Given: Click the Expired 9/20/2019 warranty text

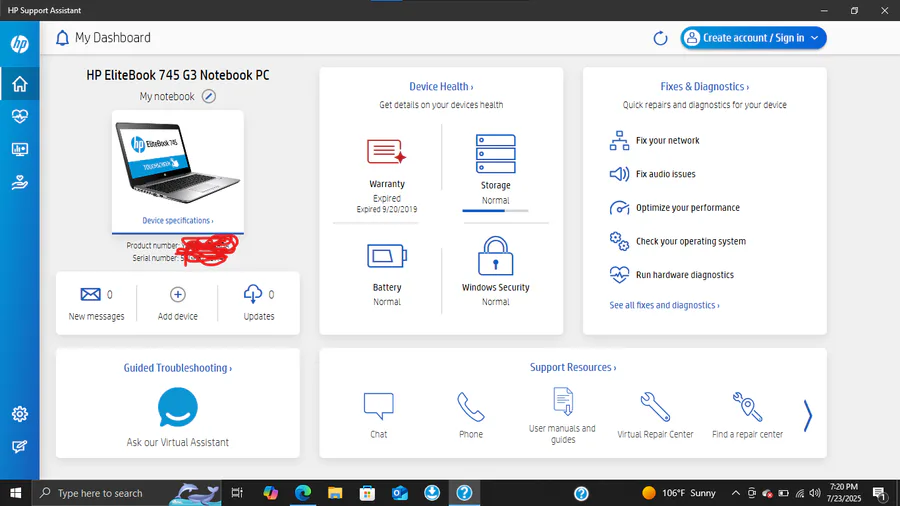Looking at the screenshot, I should 387,209.
